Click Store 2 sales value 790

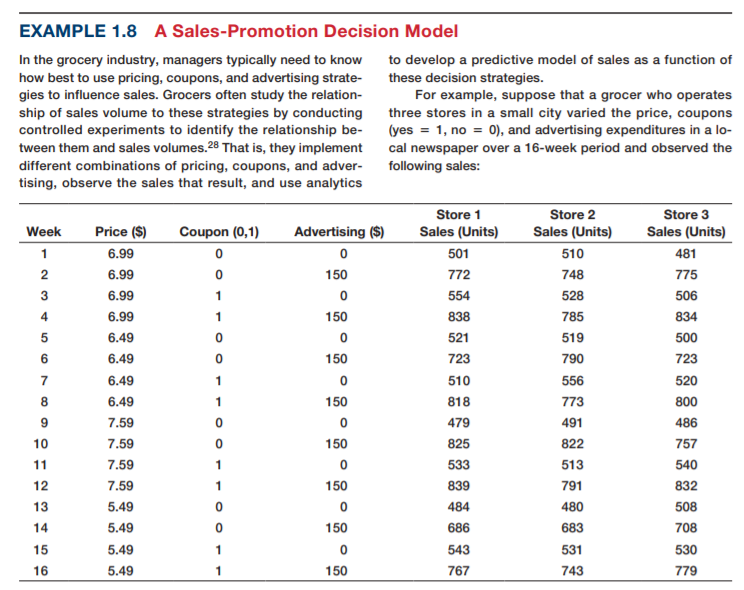point(572,359)
